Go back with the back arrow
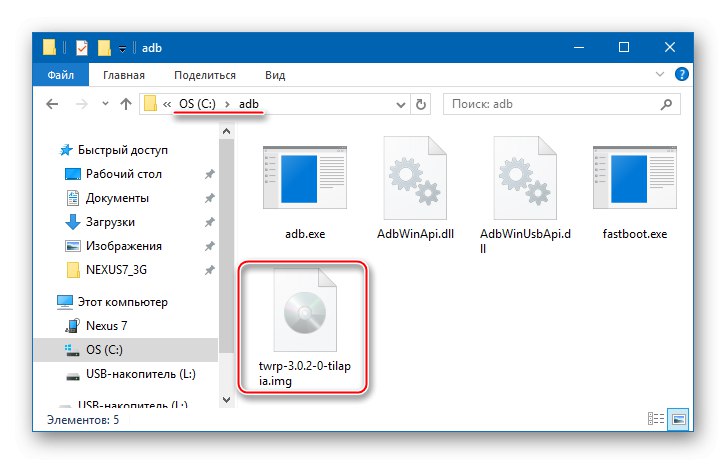Viewport: 726px width, 464px height. point(52,104)
